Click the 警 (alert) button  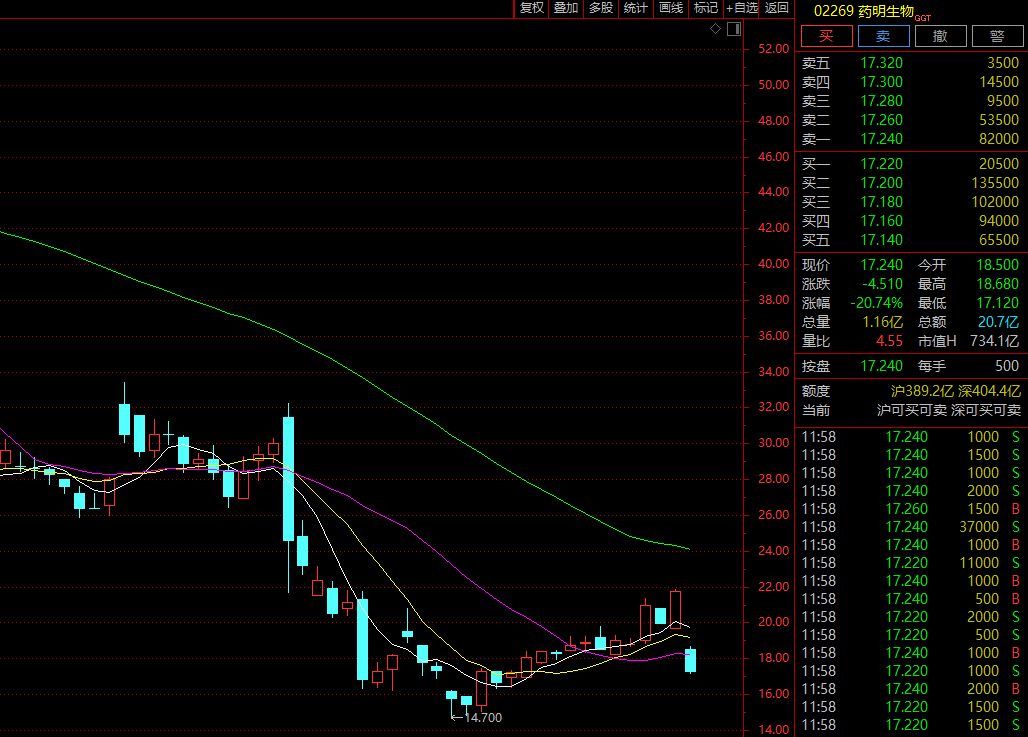point(996,36)
